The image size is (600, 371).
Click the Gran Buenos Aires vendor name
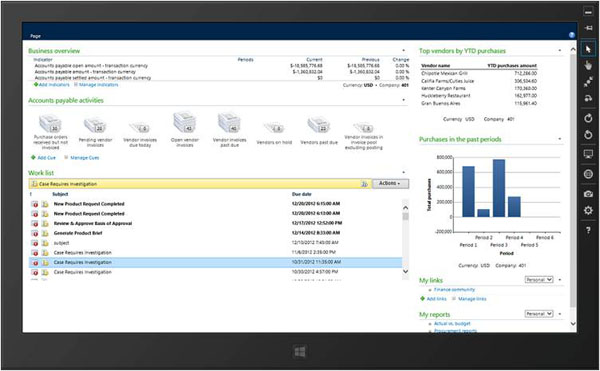pos(440,103)
